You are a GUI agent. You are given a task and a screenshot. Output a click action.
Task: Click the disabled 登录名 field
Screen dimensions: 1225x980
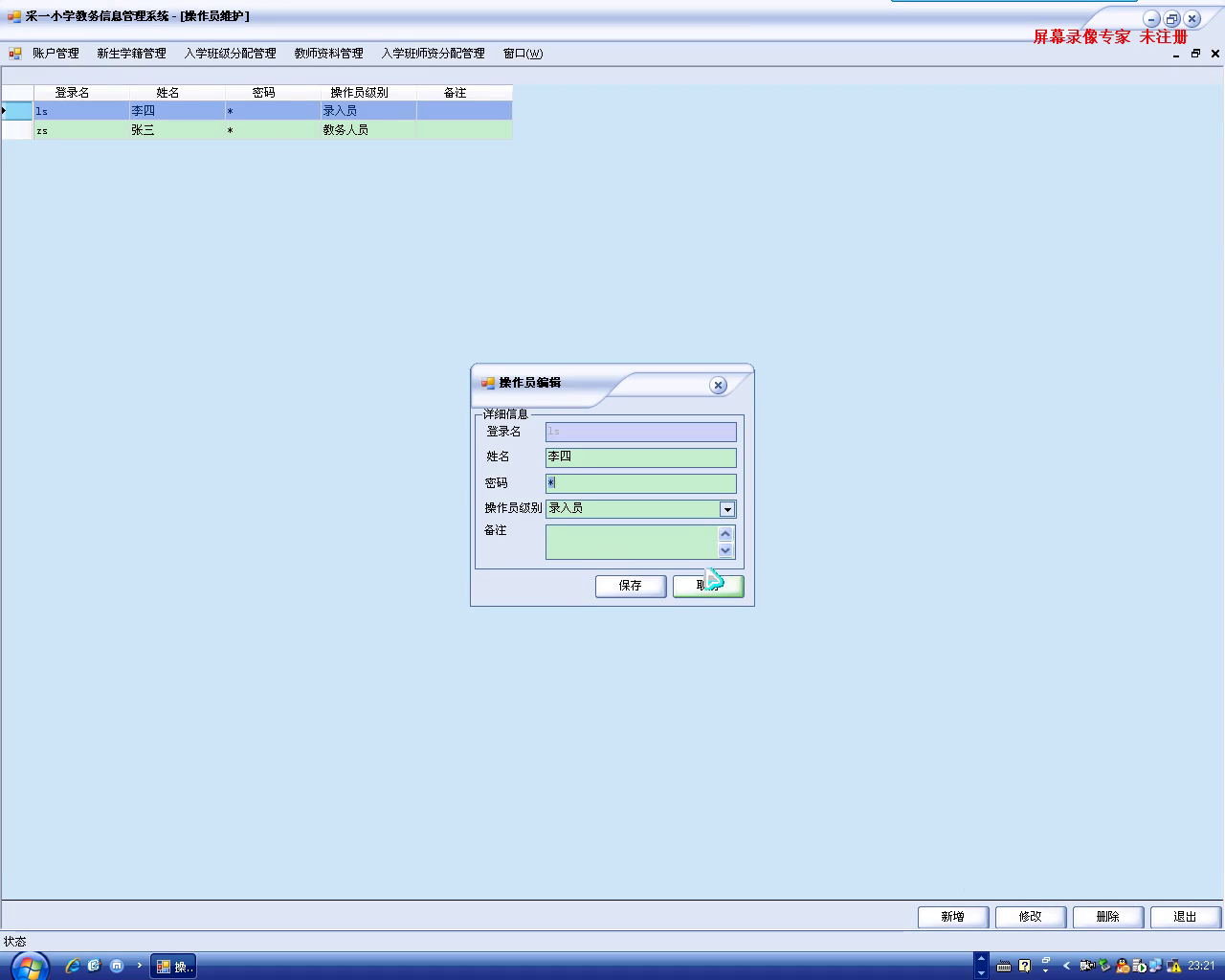click(641, 432)
